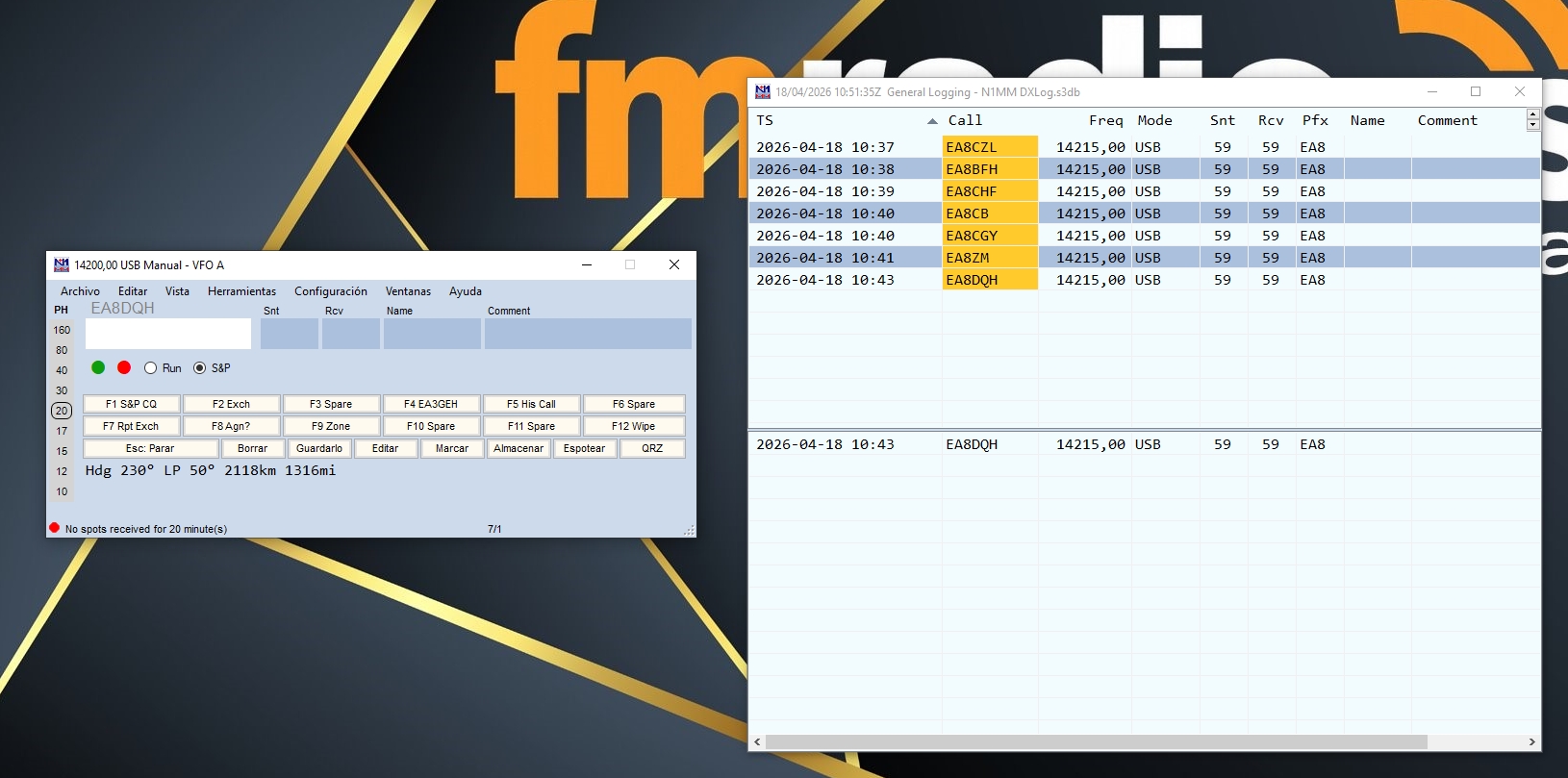Click the F12 Wipe button
Screen dimensions: 1568x778
tap(633, 426)
